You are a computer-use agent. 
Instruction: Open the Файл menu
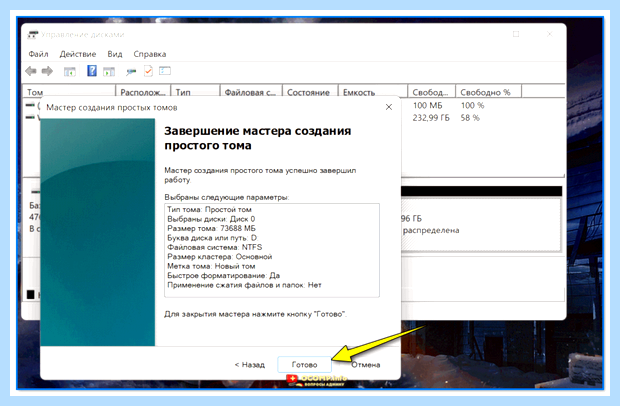point(38,54)
